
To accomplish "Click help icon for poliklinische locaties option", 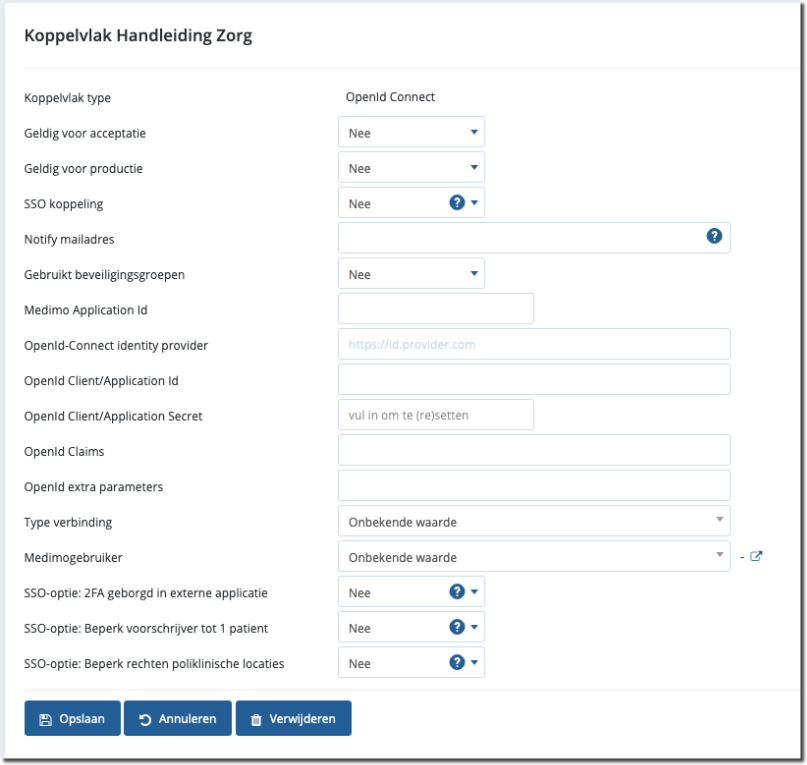I will click(x=457, y=662).
